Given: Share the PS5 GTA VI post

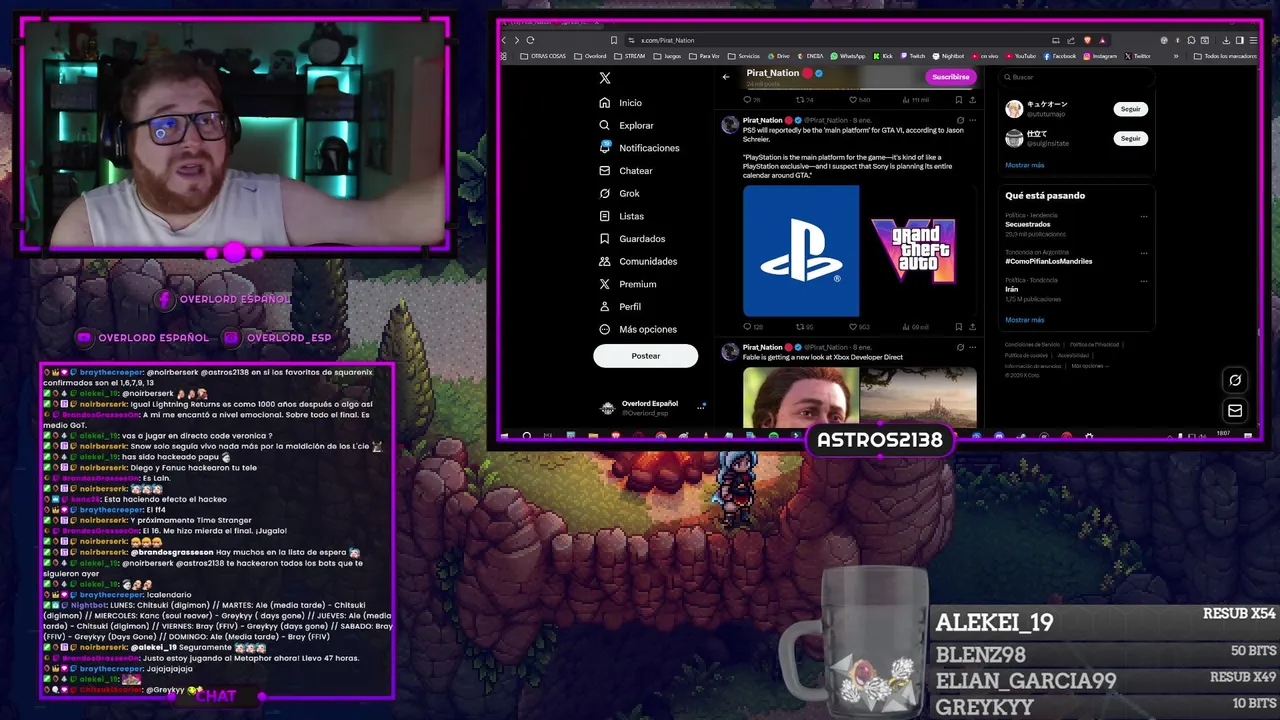Looking at the screenshot, I should [x=972, y=327].
